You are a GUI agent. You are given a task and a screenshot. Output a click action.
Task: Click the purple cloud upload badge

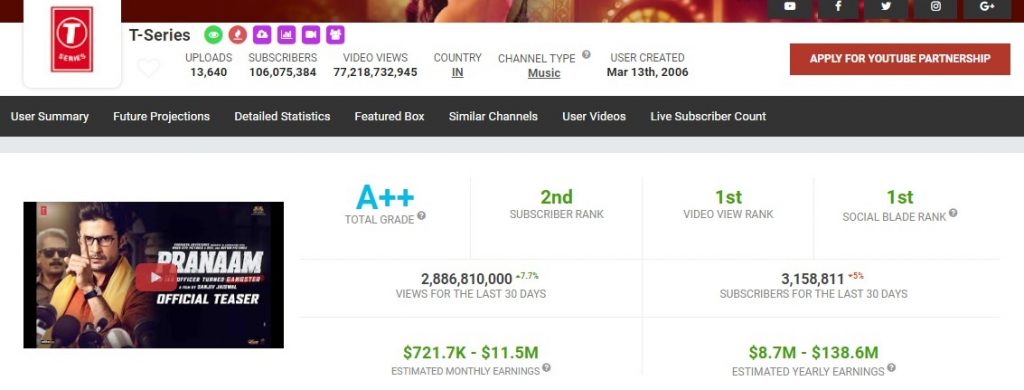tap(262, 35)
